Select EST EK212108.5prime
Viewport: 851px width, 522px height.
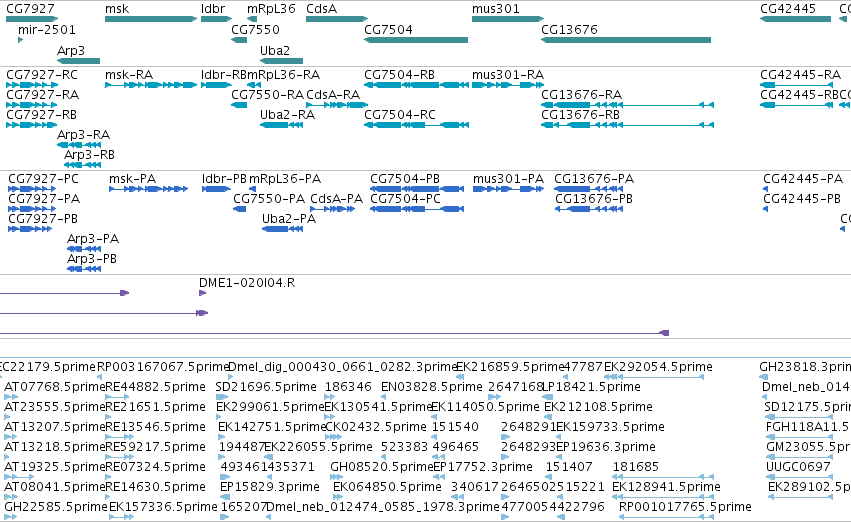(x=598, y=407)
